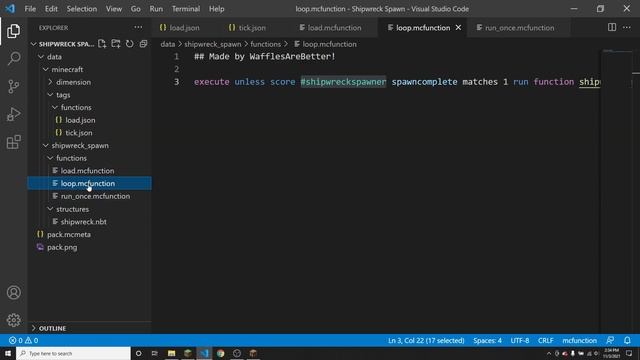Image resolution: width=640 pixels, height=360 pixels.
Task: Switch to VS Code taskbar icon
Action: pyautogui.click(x=204, y=353)
